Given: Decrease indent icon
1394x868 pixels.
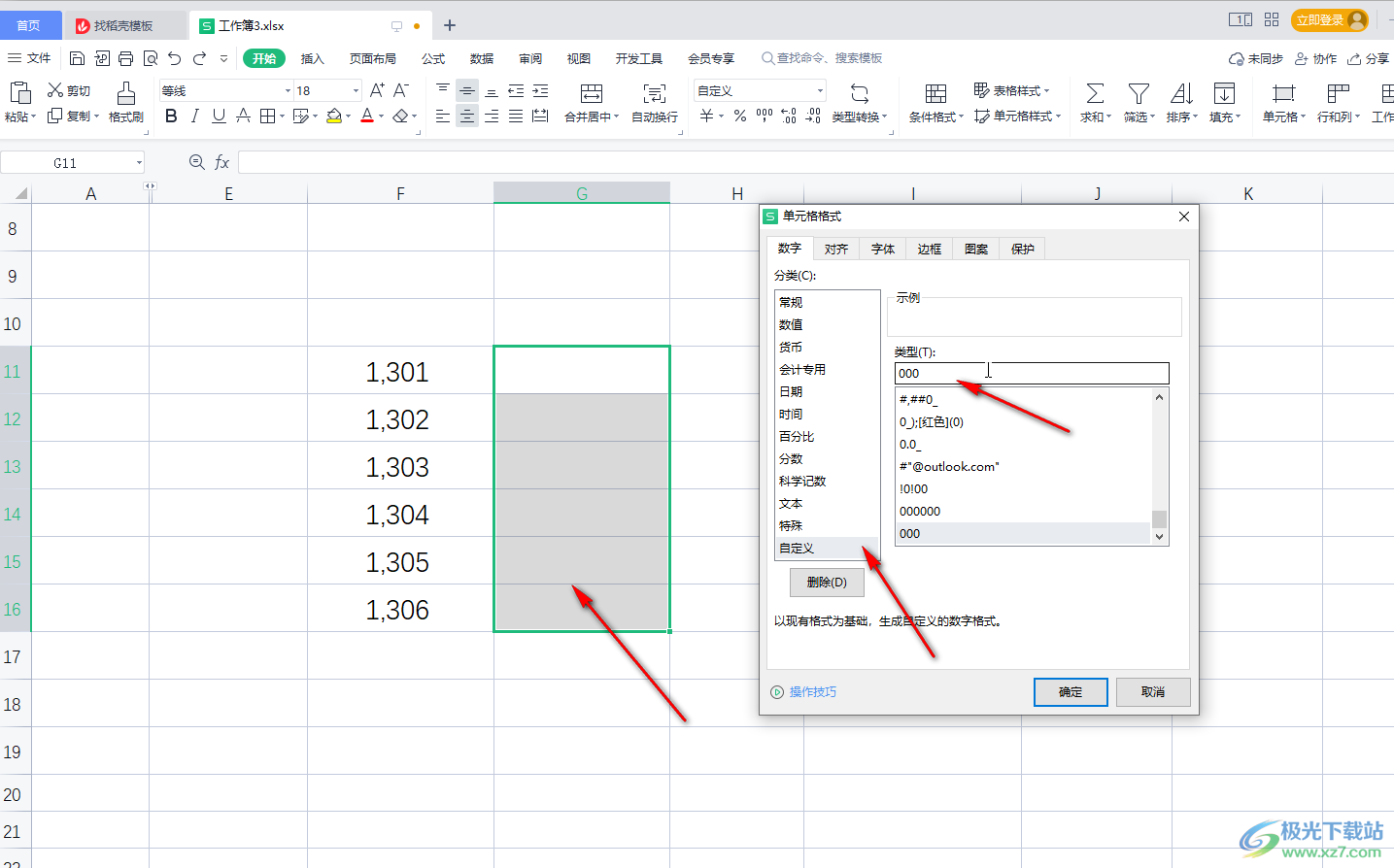Looking at the screenshot, I should click(x=516, y=91).
